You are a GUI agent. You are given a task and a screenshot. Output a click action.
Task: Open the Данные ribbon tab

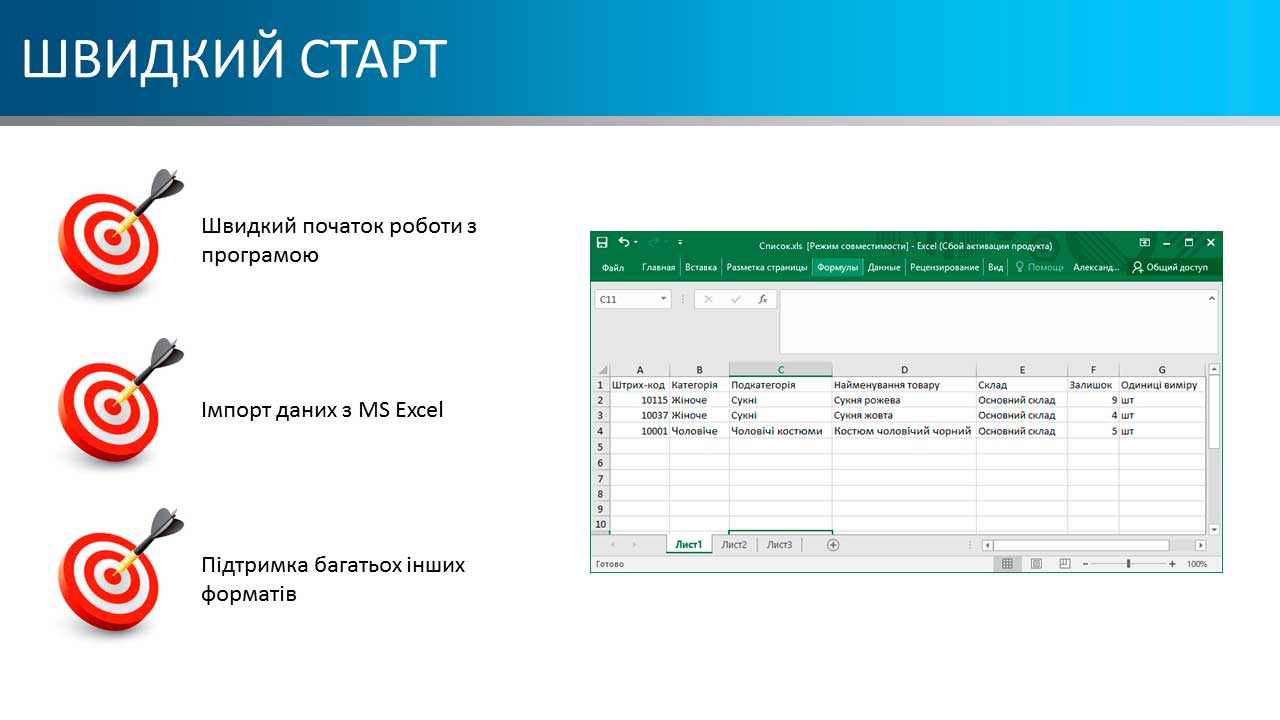point(884,267)
